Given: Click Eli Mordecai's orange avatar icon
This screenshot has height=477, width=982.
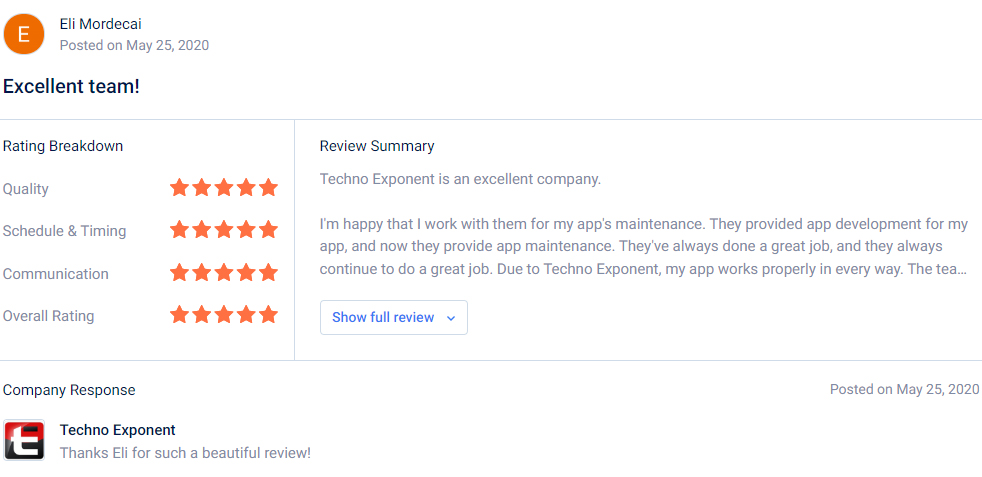Looking at the screenshot, I should click(24, 34).
